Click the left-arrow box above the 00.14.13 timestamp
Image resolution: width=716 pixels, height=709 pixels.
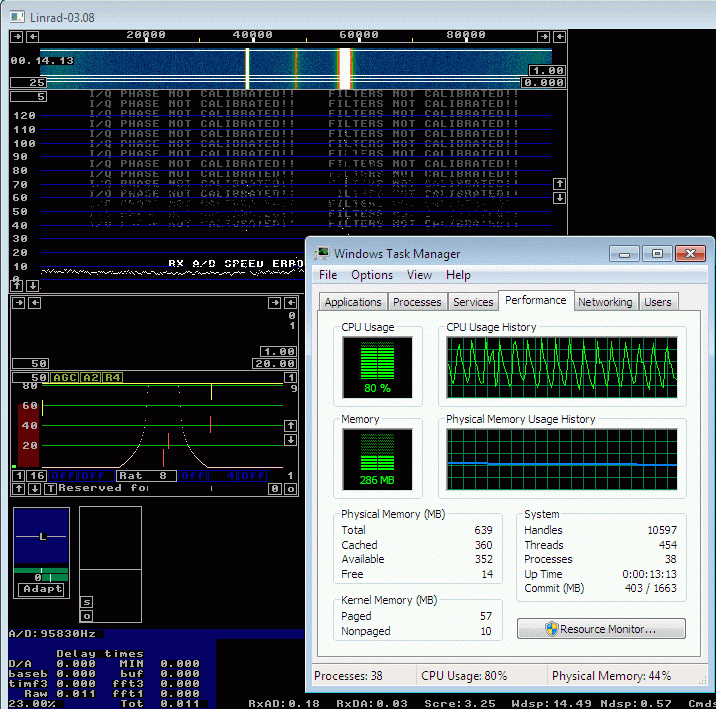pos(32,37)
